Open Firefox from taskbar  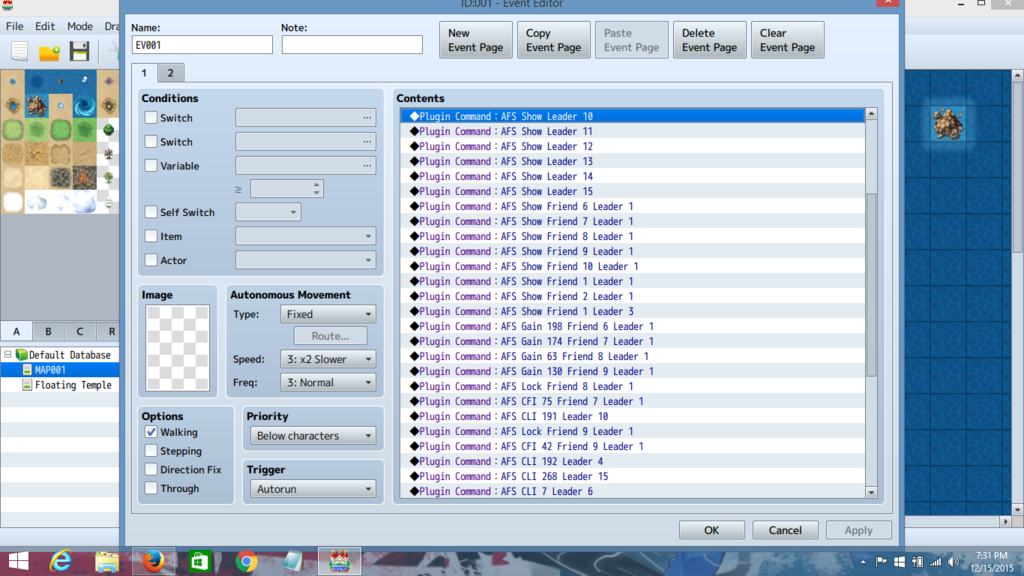[x=153, y=561]
